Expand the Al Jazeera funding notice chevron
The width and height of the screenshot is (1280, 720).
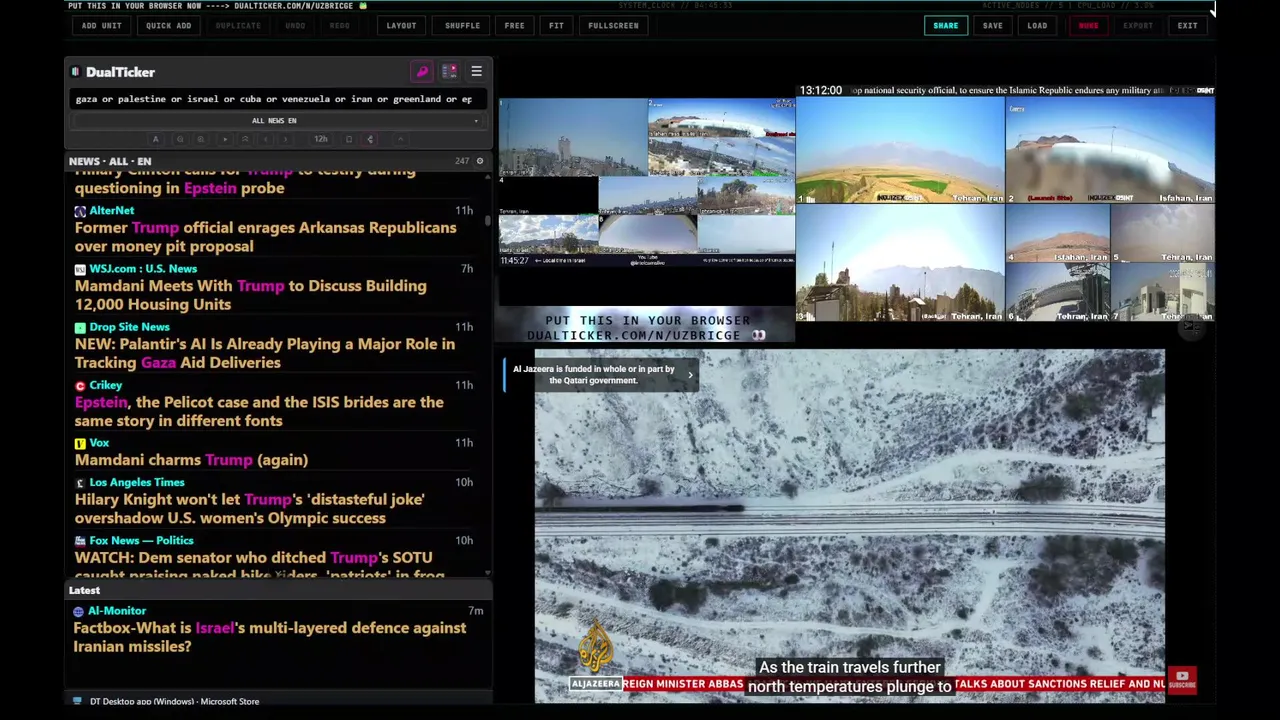pyautogui.click(x=689, y=375)
